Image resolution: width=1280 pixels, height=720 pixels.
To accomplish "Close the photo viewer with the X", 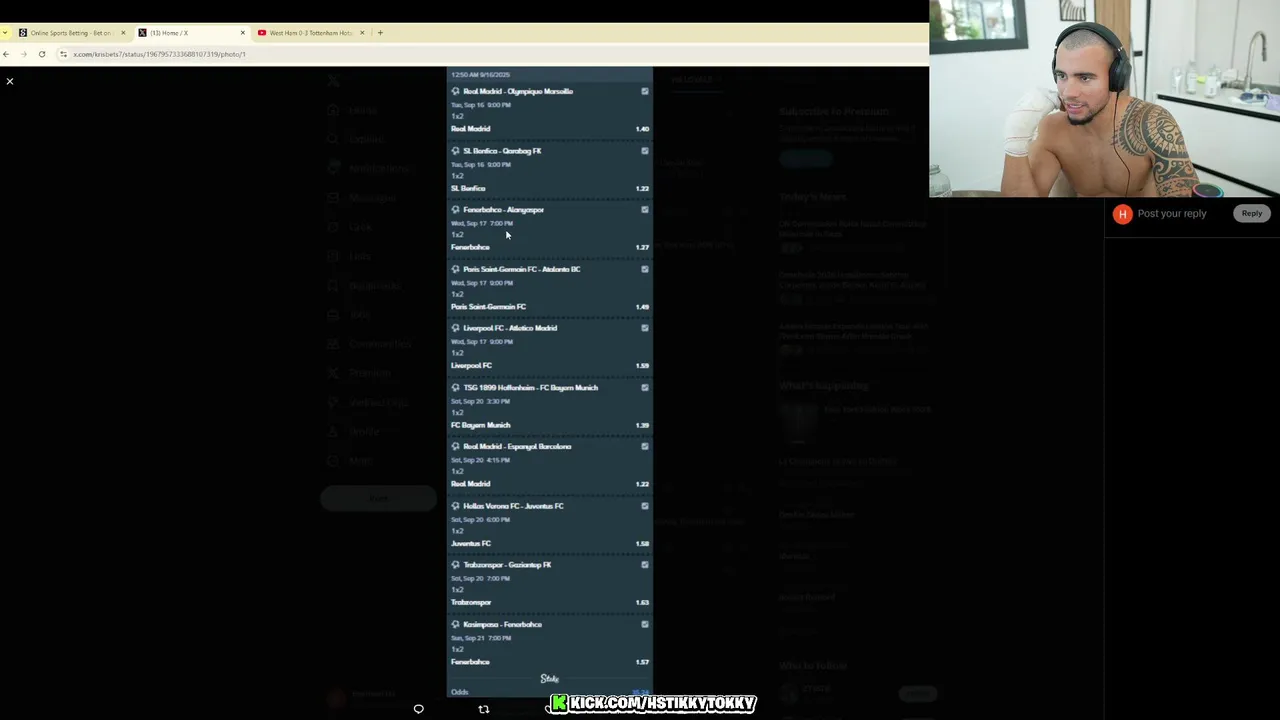I will [10, 81].
